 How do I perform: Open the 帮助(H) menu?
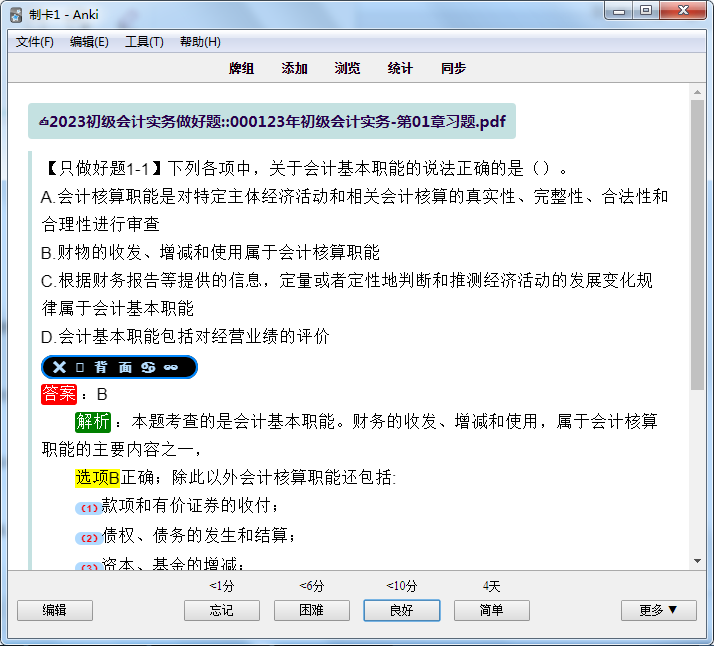(200, 42)
